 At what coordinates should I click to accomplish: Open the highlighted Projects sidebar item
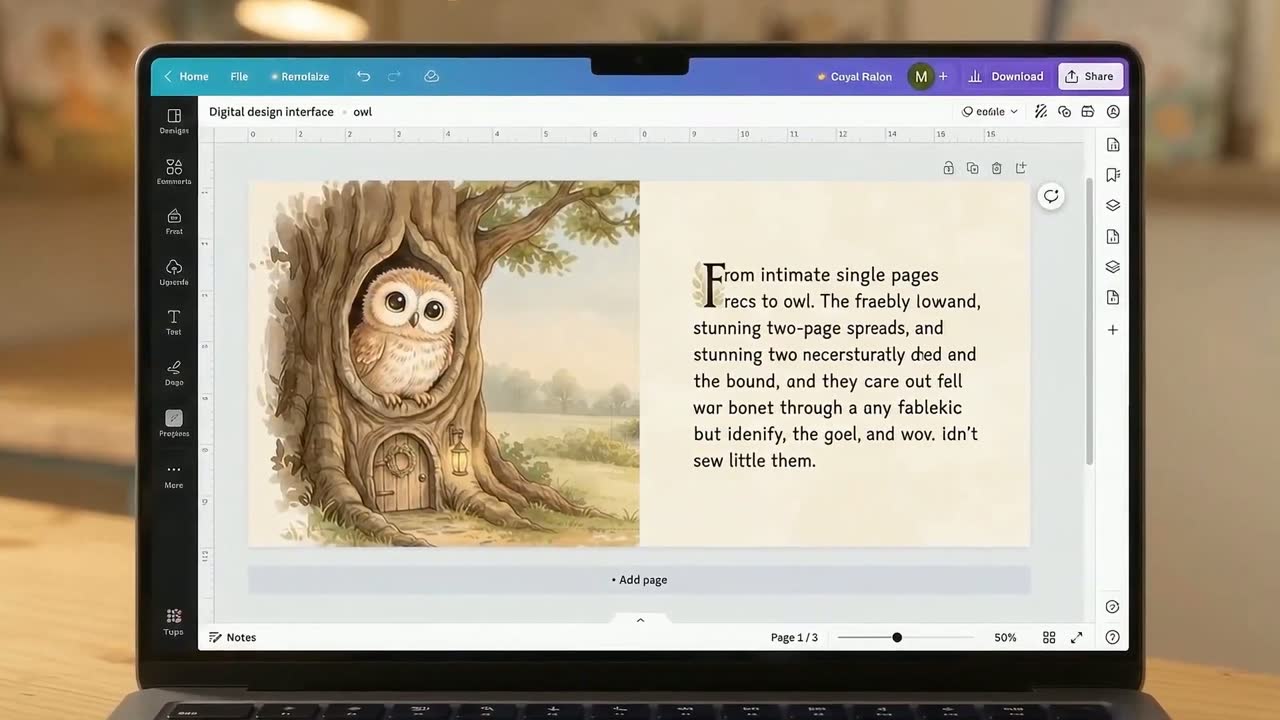click(x=174, y=423)
